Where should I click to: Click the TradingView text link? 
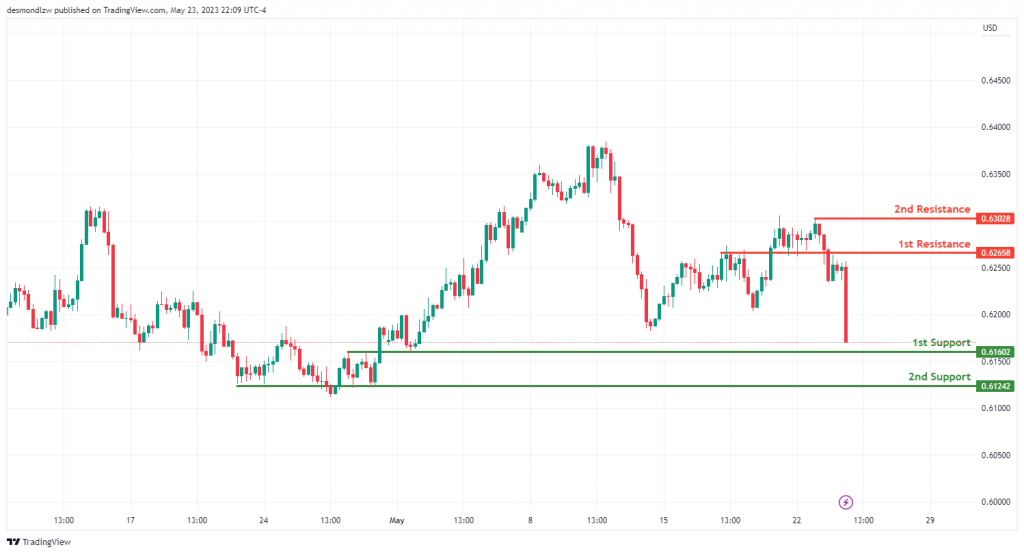coord(46,542)
